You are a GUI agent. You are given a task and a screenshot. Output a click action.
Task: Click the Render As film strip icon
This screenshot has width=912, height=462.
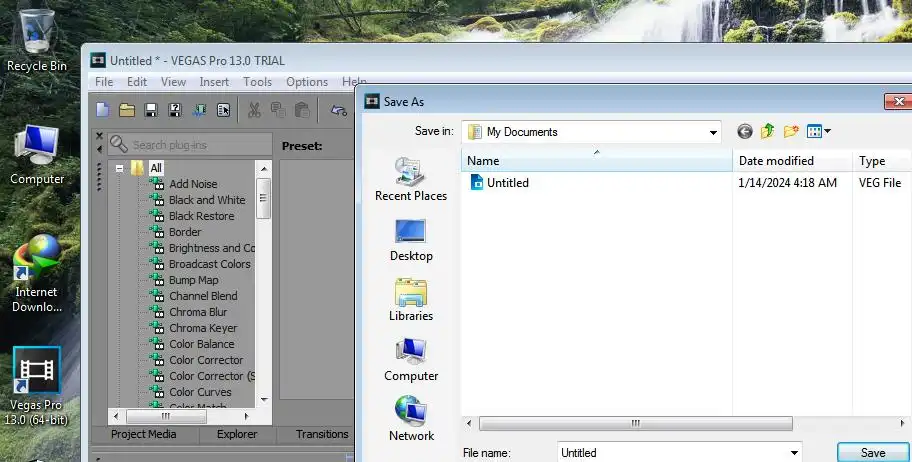point(200,110)
